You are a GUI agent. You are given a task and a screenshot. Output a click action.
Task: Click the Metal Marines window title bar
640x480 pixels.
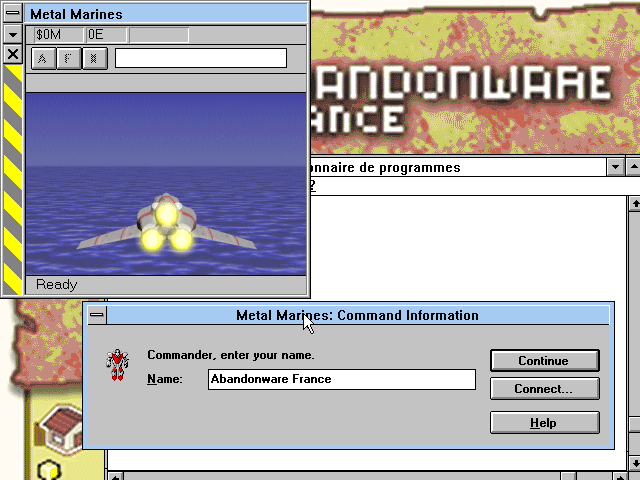pos(167,14)
